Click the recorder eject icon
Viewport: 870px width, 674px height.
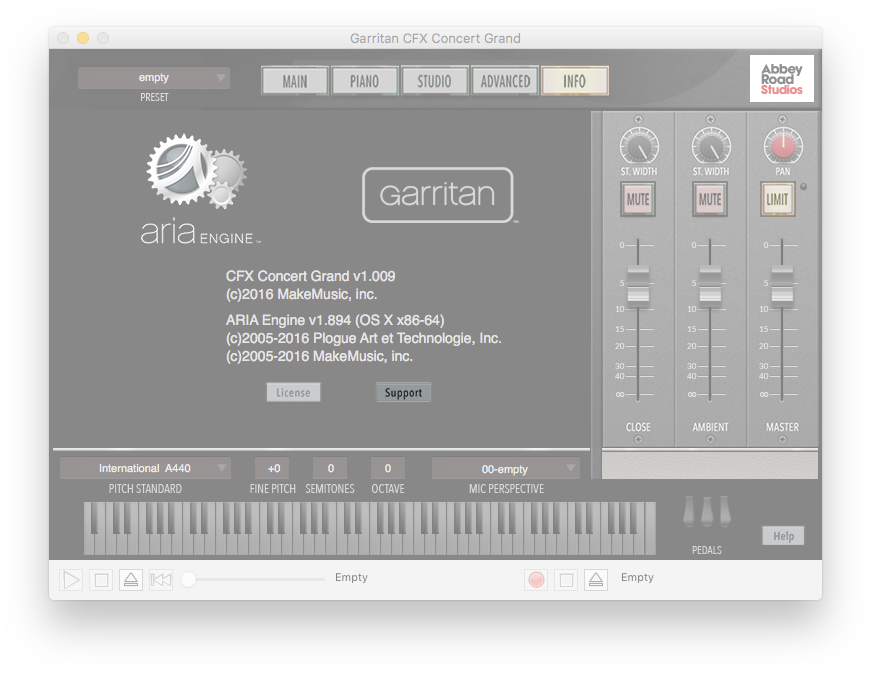pos(596,580)
